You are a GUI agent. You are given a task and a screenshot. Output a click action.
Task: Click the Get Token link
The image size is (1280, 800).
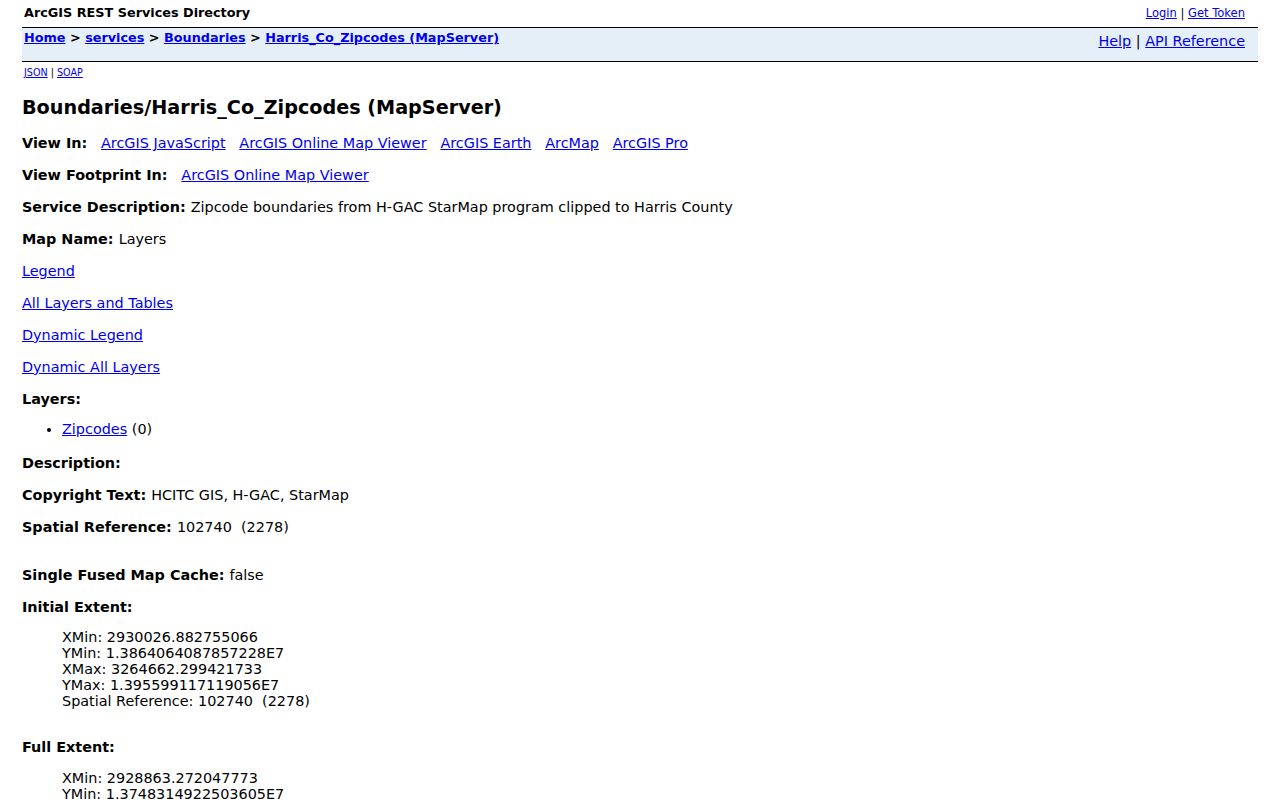(x=1216, y=13)
